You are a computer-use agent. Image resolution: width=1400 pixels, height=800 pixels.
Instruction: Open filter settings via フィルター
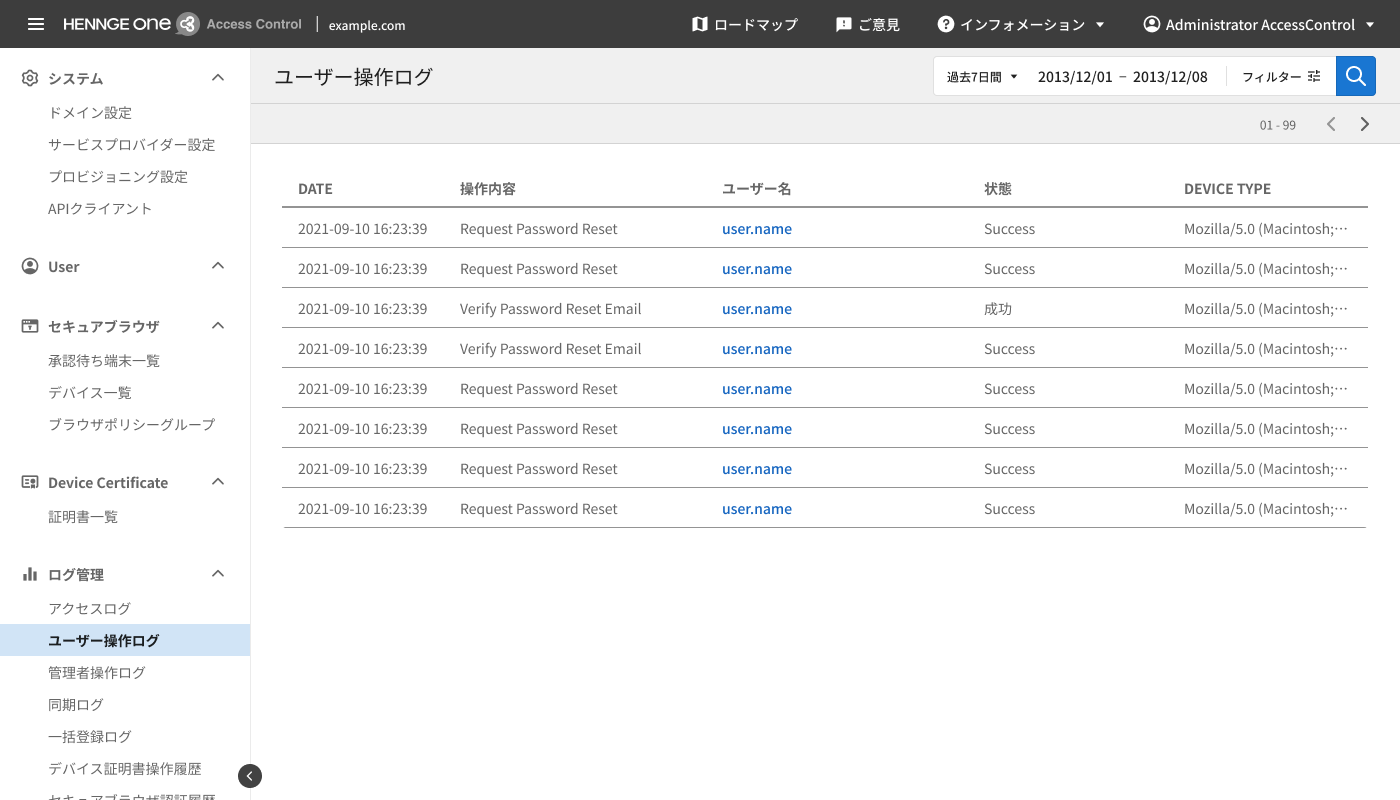[x=1281, y=76]
